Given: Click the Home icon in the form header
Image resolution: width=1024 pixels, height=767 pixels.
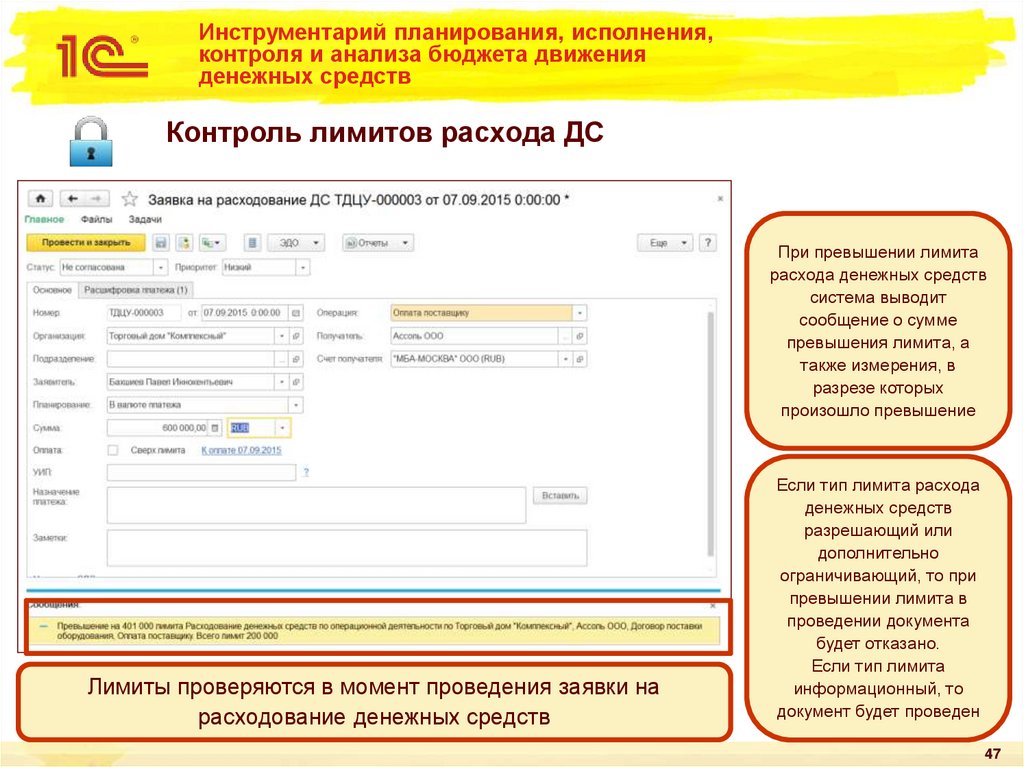Looking at the screenshot, I should pyautogui.click(x=40, y=199).
